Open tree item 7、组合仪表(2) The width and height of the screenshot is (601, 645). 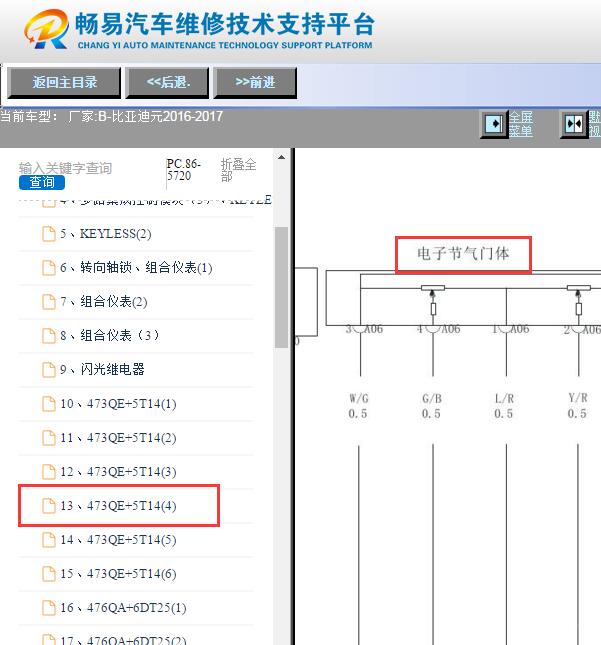click(103, 302)
